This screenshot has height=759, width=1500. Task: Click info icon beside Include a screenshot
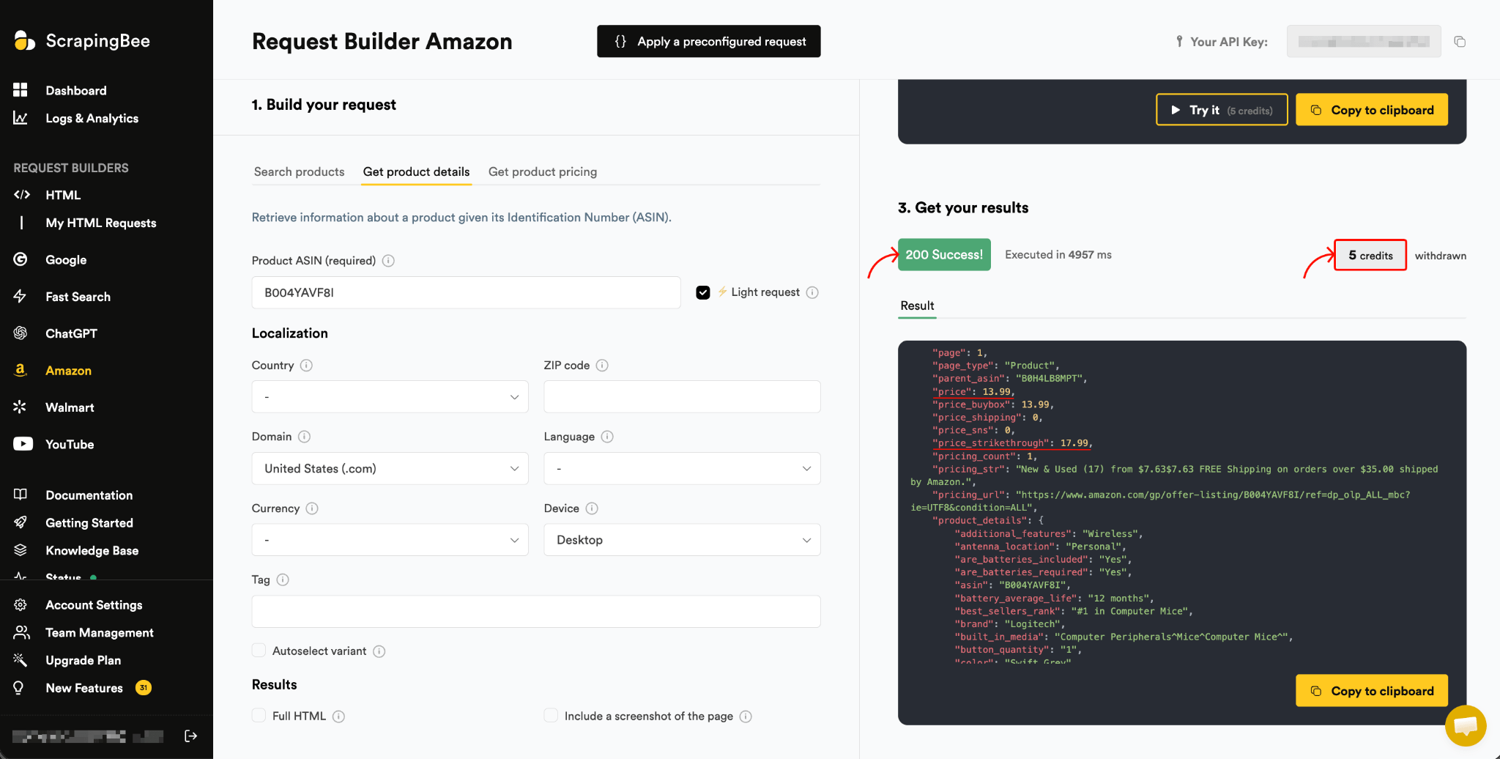click(x=746, y=717)
